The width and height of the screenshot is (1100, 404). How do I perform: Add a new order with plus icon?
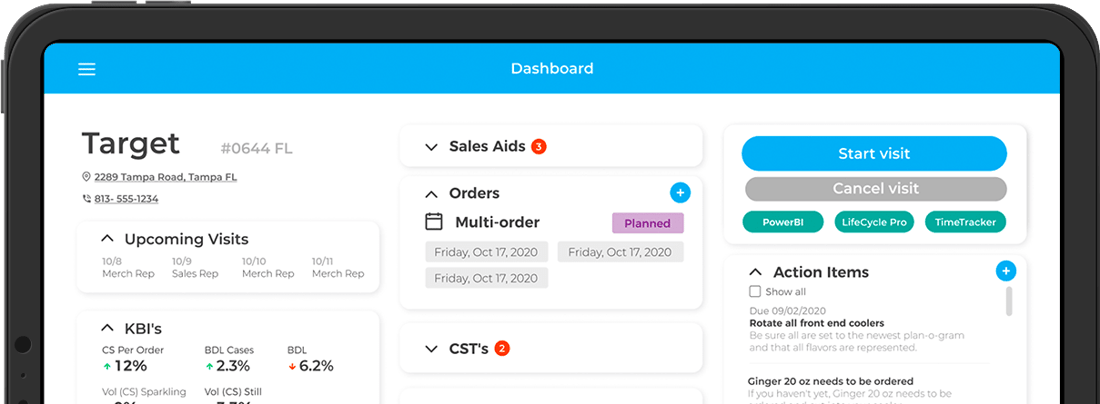(x=680, y=193)
